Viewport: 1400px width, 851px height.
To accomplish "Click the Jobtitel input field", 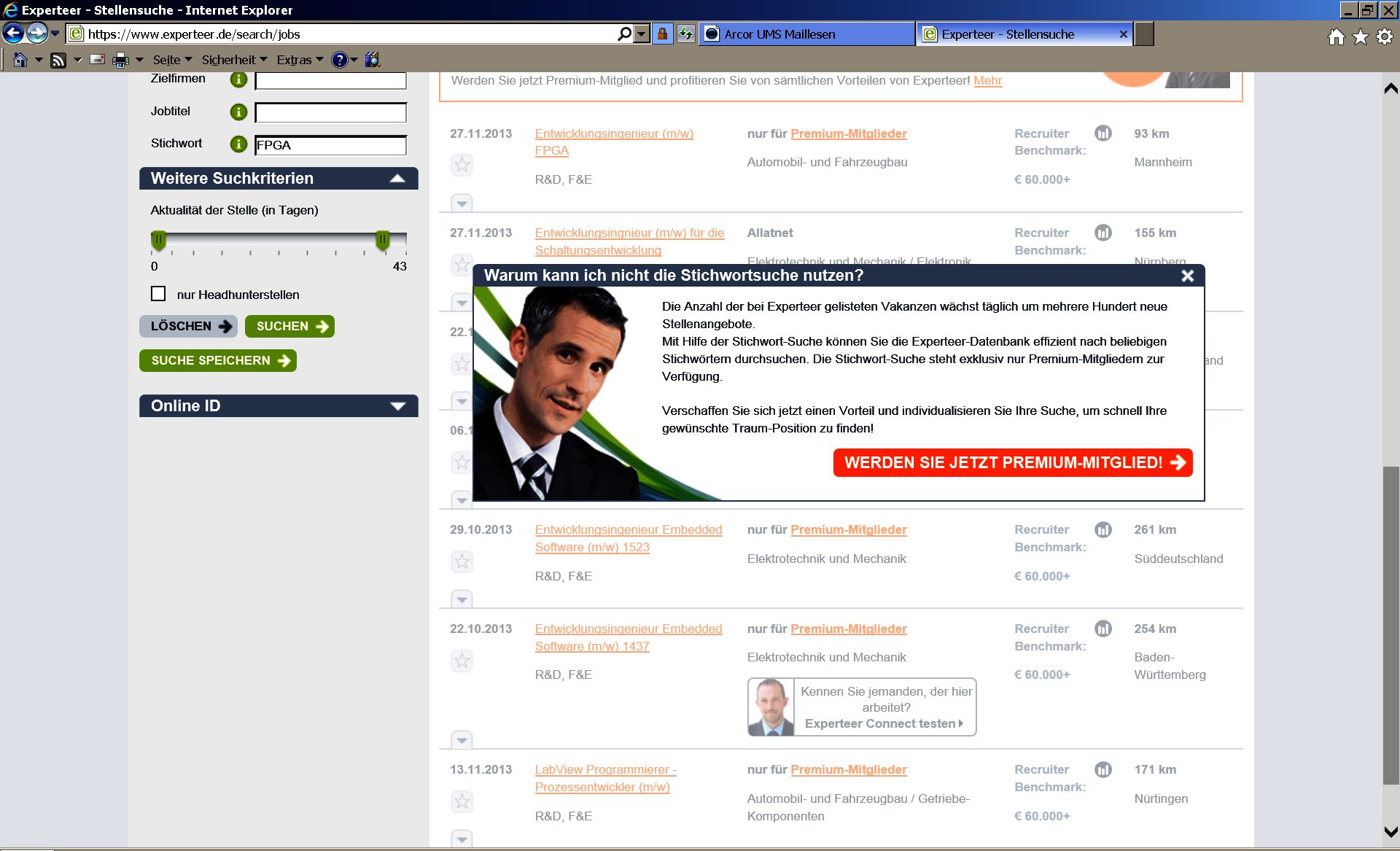I will 330,112.
